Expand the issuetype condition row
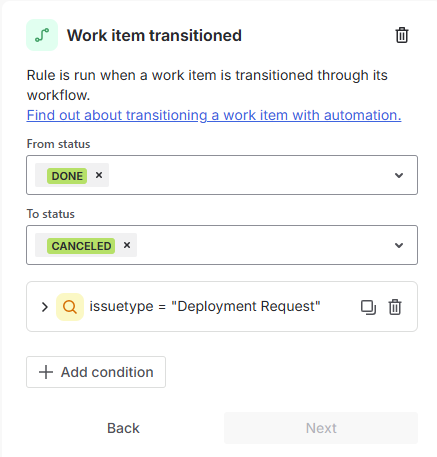The image size is (437, 457). (45, 307)
